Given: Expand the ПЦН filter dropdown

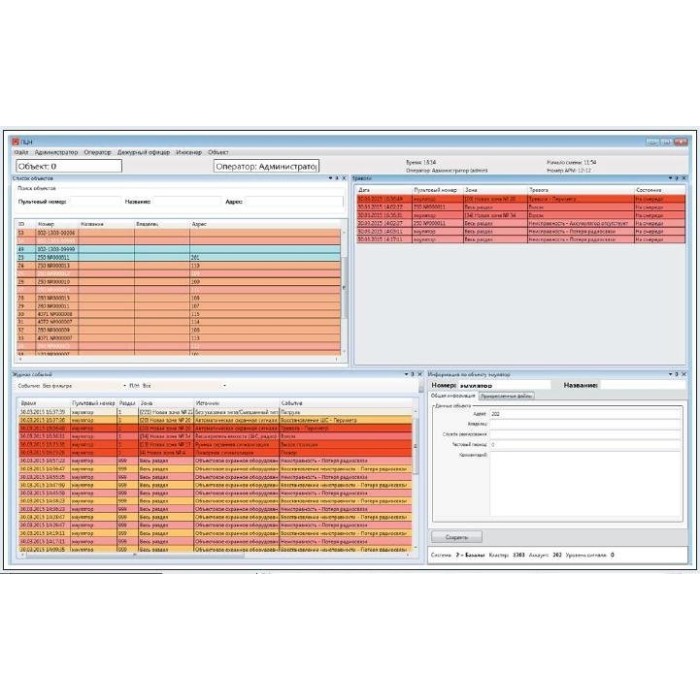Looking at the screenshot, I should click(x=224, y=385).
